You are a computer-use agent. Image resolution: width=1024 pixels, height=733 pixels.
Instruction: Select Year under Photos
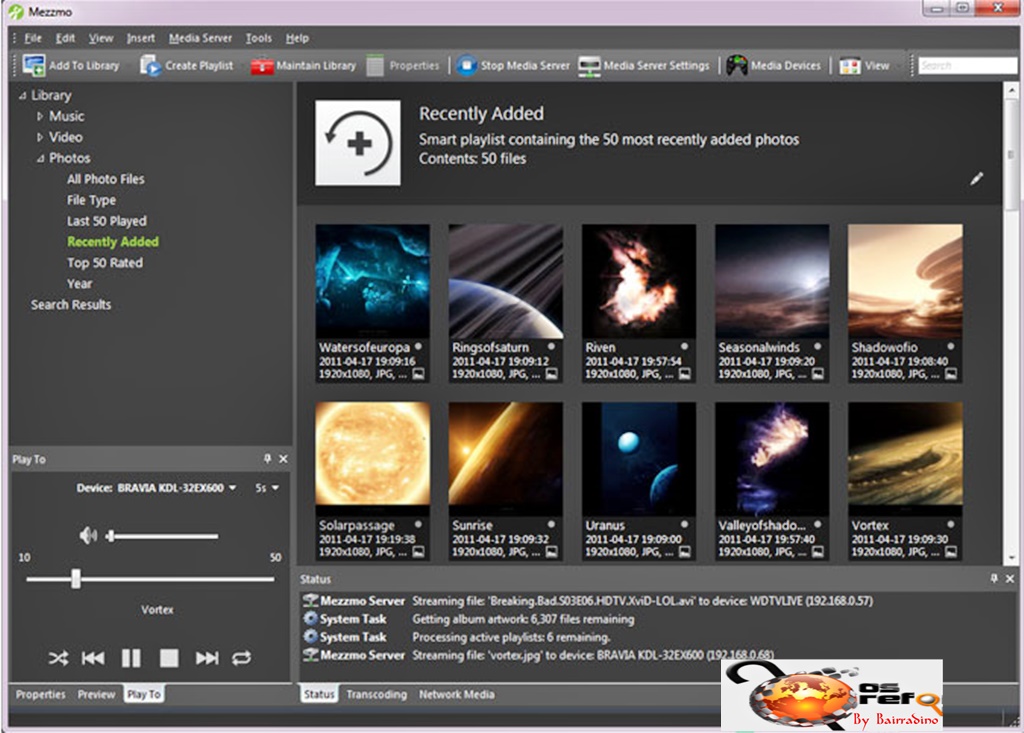point(80,284)
